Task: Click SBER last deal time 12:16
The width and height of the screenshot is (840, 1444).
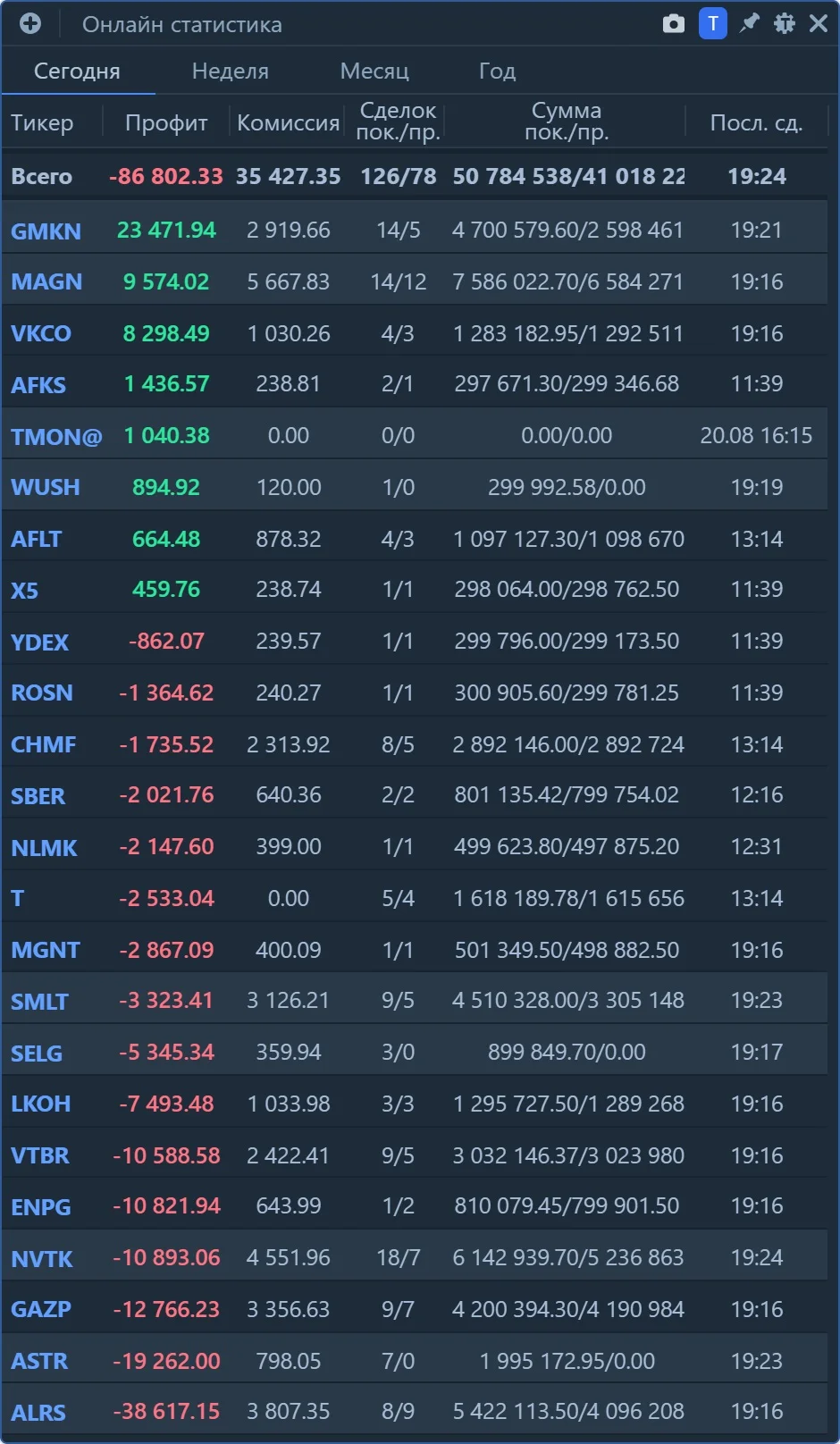Action: pyautogui.click(x=756, y=794)
